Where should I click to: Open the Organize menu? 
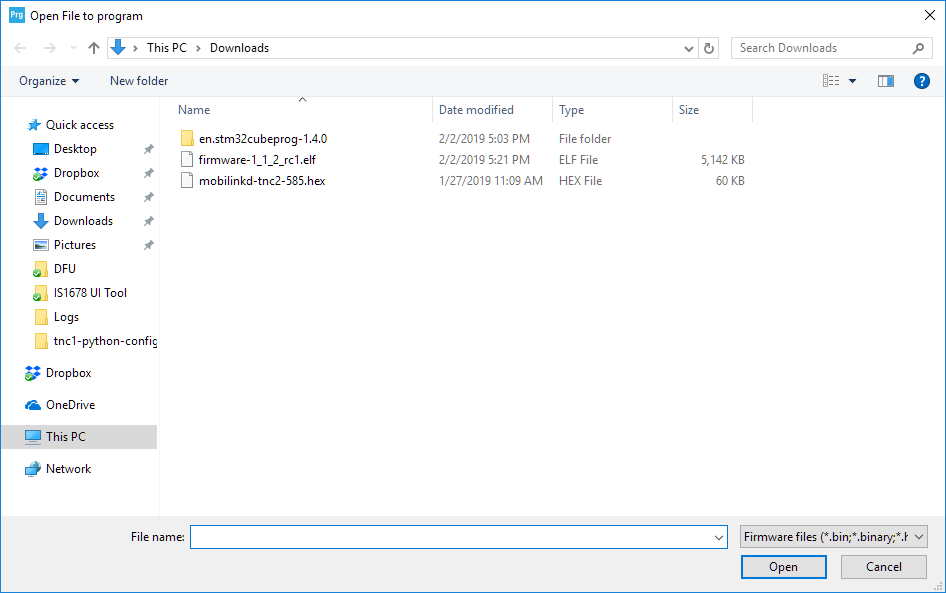click(x=49, y=81)
